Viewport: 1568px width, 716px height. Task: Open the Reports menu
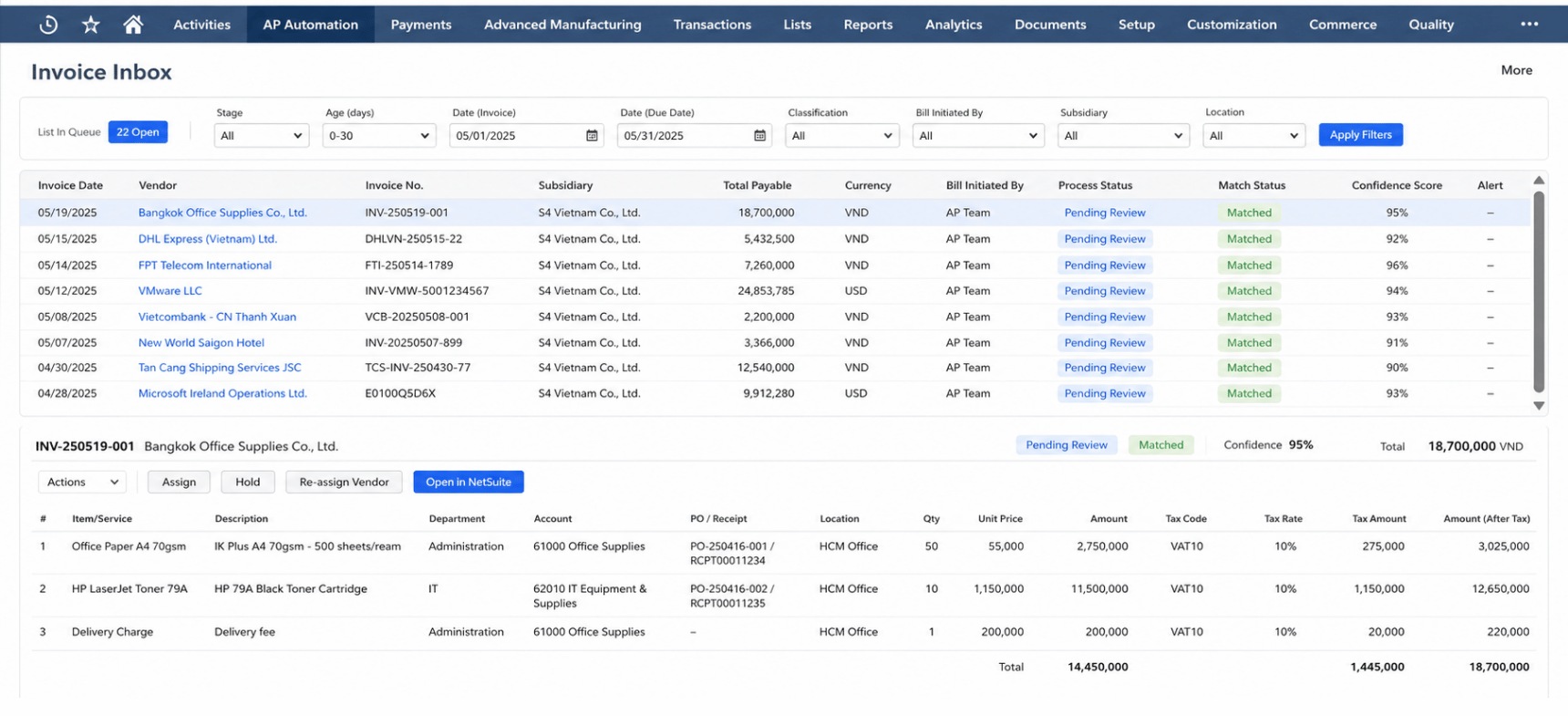point(868,25)
